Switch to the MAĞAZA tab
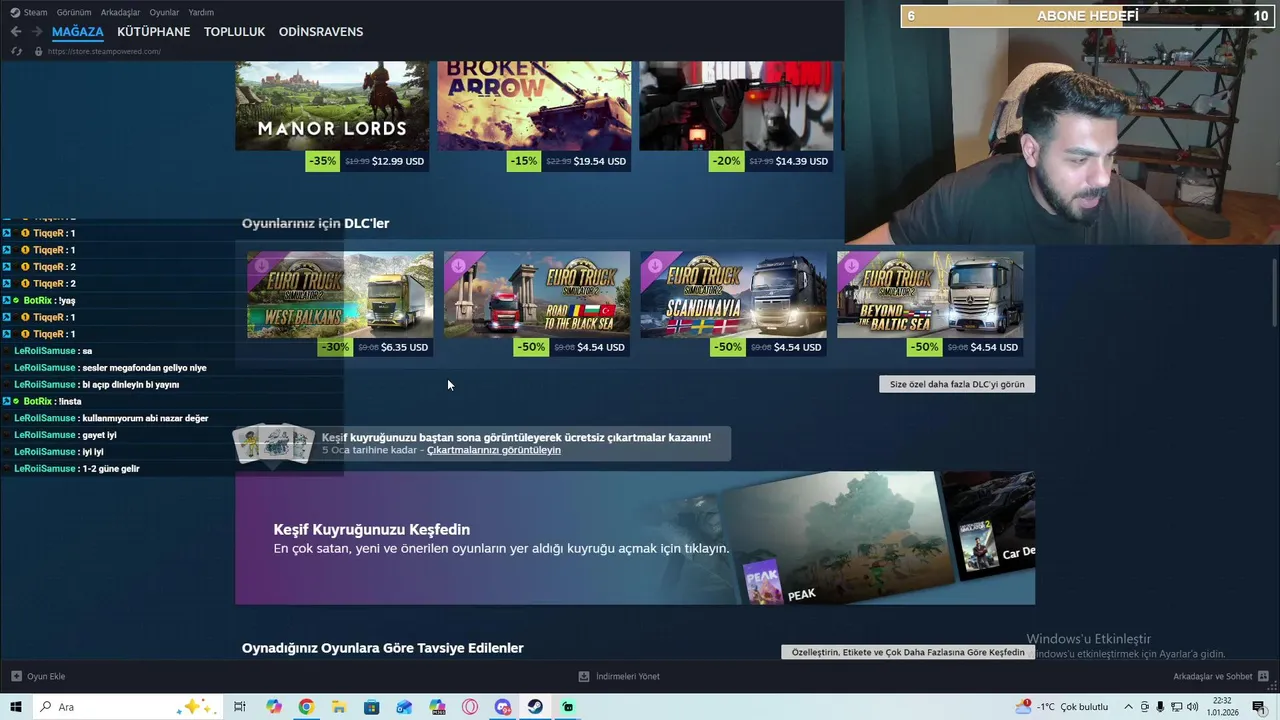The image size is (1280, 720). 78,32
